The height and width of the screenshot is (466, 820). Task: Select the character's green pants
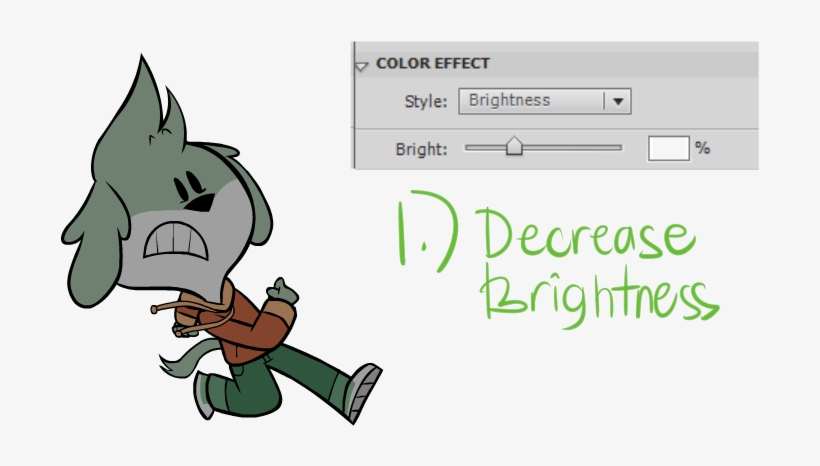coord(280,375)
